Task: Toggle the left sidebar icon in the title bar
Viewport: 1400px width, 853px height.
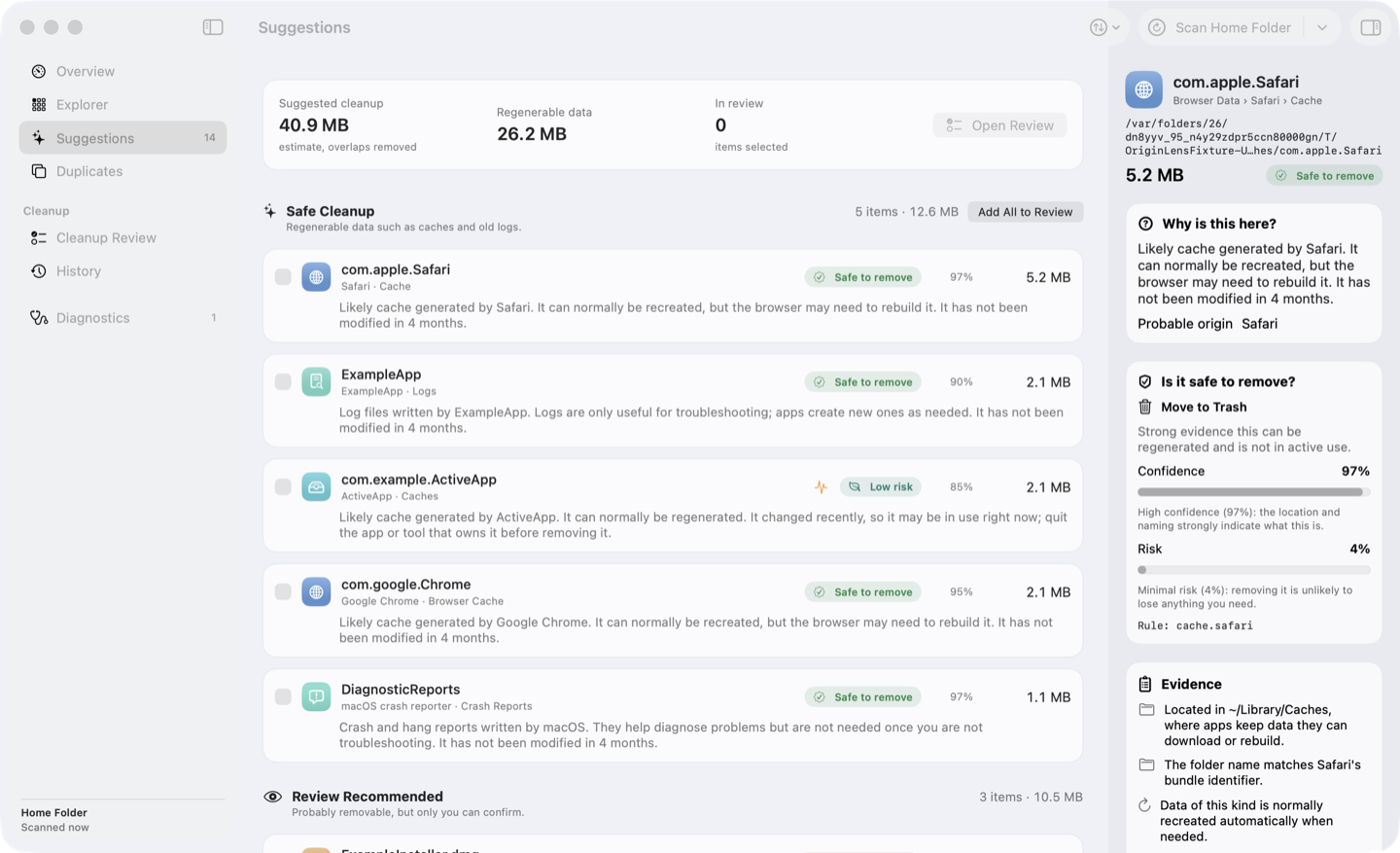Action: click(x=213, y=27)
